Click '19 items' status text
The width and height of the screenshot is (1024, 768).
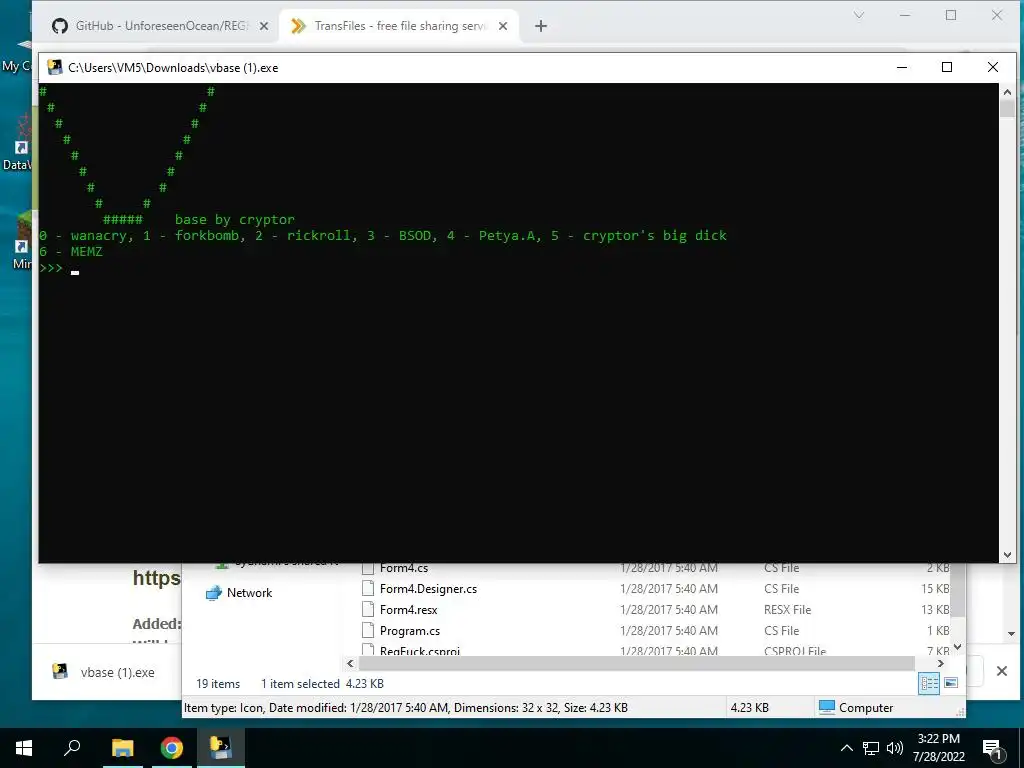click(218, 684)
